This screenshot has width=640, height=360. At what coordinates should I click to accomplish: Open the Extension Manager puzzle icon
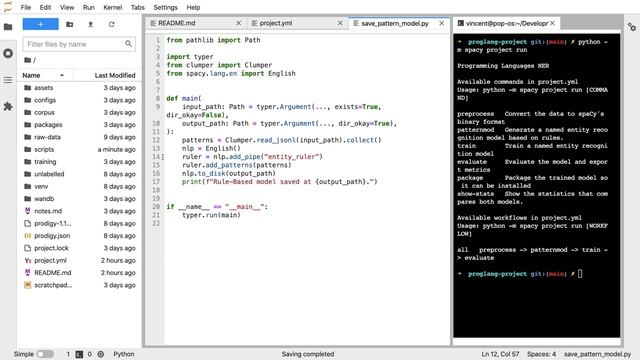(8, 107)
